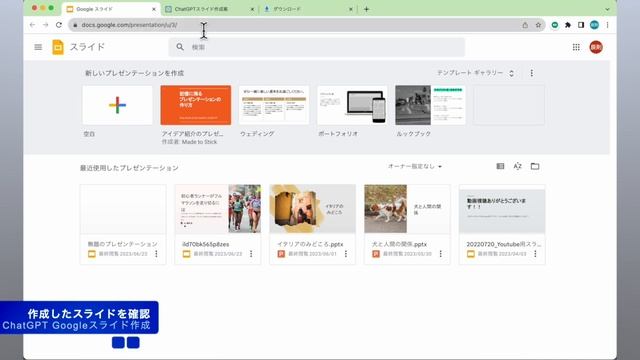Toggle the browser side panel

click(x=581, y=25)
